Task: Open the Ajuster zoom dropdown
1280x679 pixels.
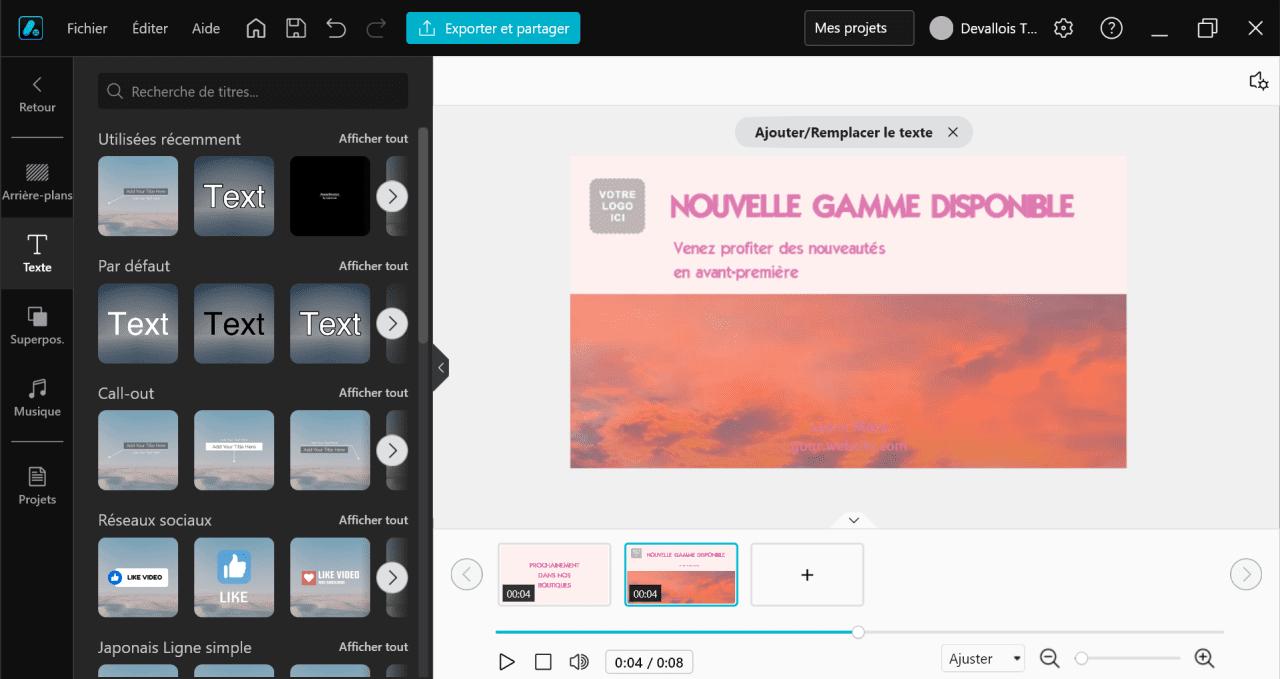Action: [983, 658]
